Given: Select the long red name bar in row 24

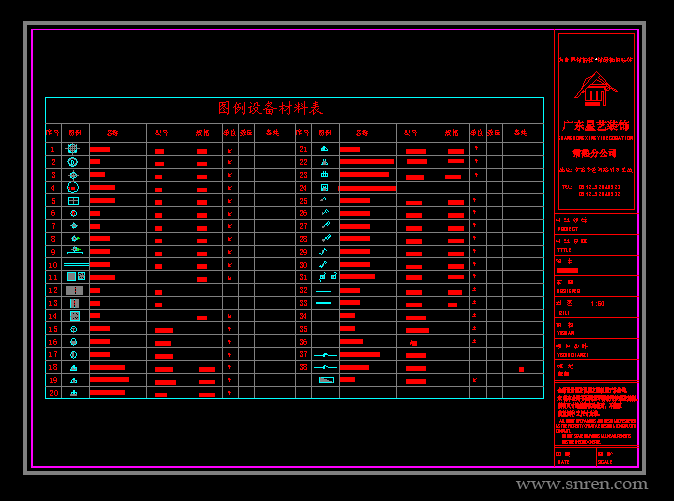Looking at the screenshot, I should [x=367, y=188].
